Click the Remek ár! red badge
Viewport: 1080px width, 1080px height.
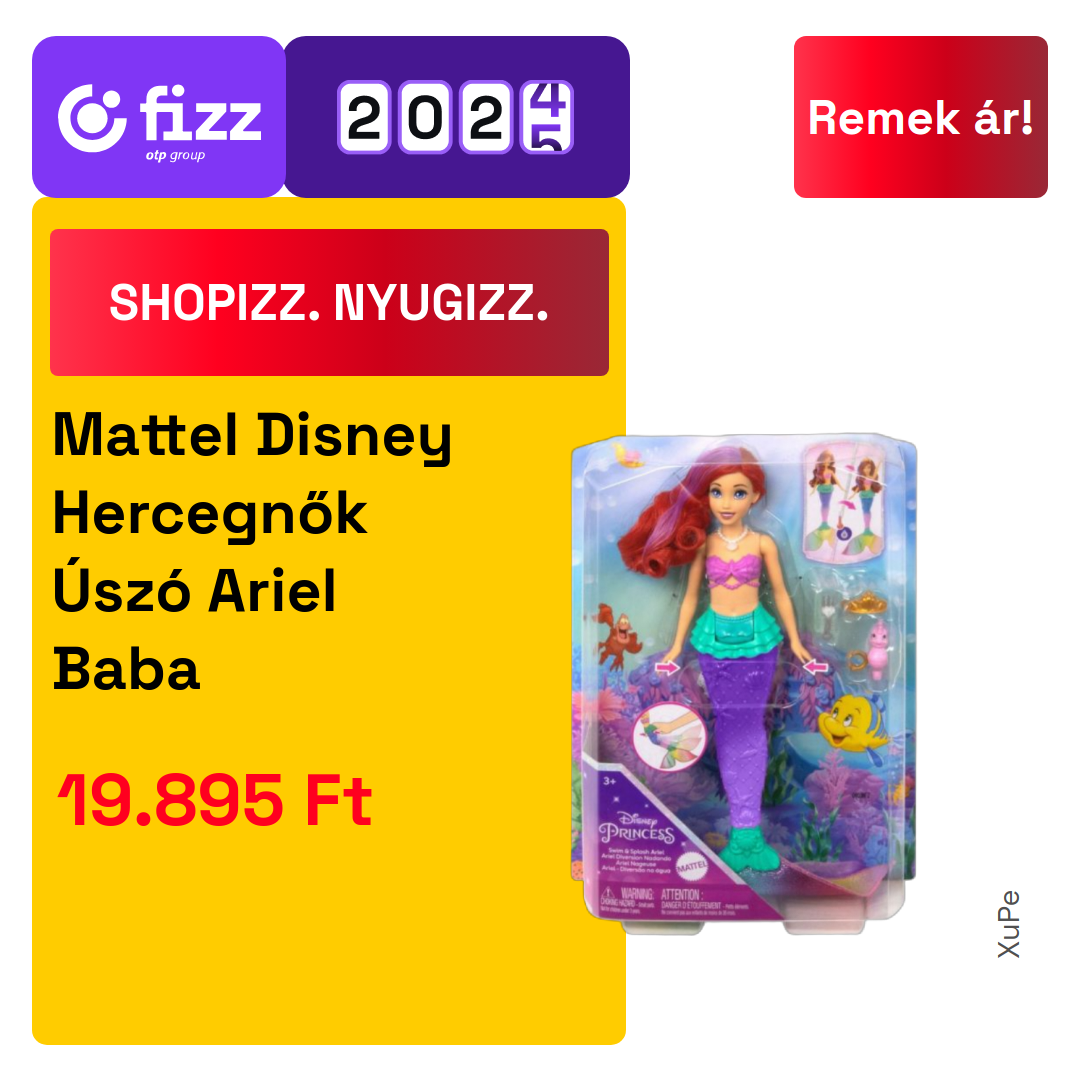tap(920, 117)
